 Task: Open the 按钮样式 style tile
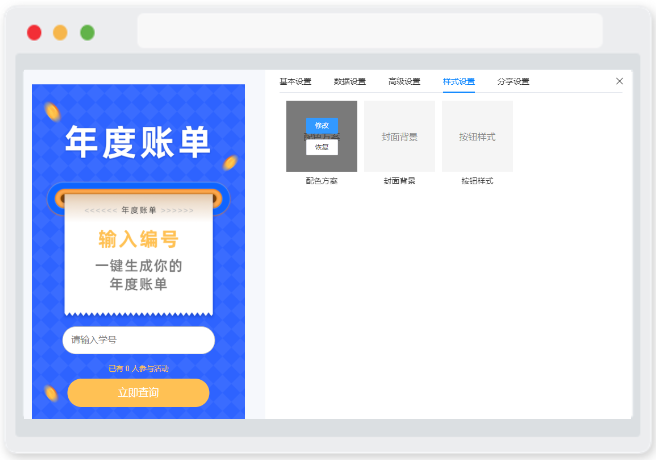(x=477, y=136)
